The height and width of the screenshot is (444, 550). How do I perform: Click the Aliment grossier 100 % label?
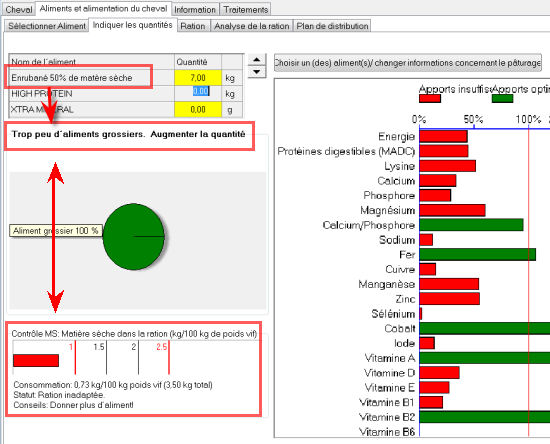(x=56, y=231)
